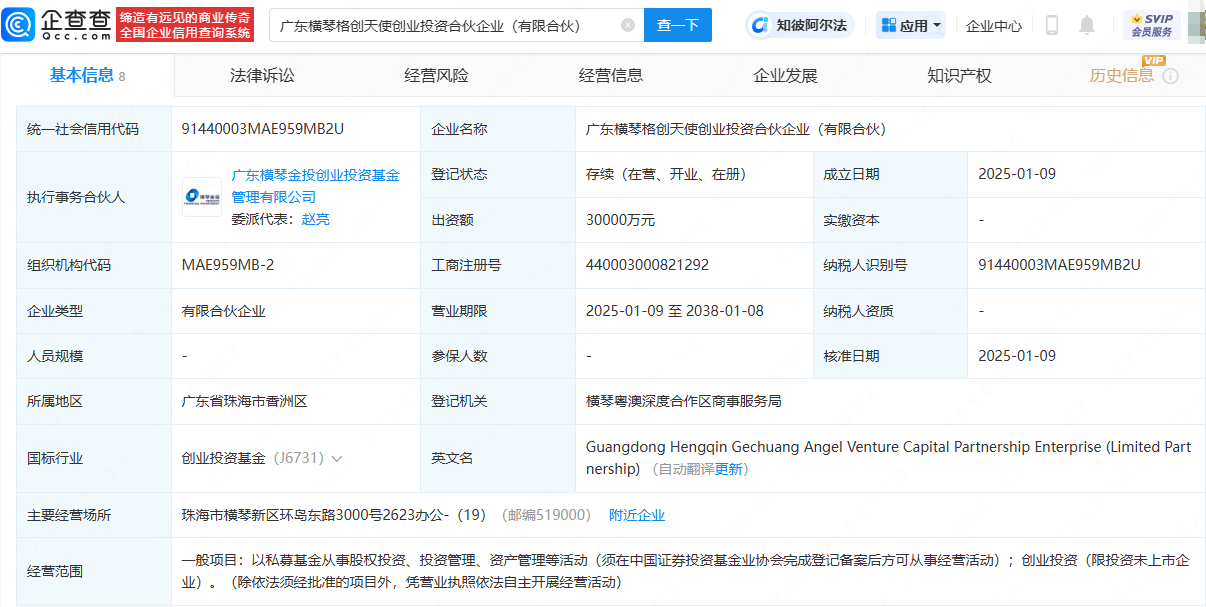Open the 法律诉讼 tab
The height and width of the screenshot is (607, 1206).
tap(262, 75)
